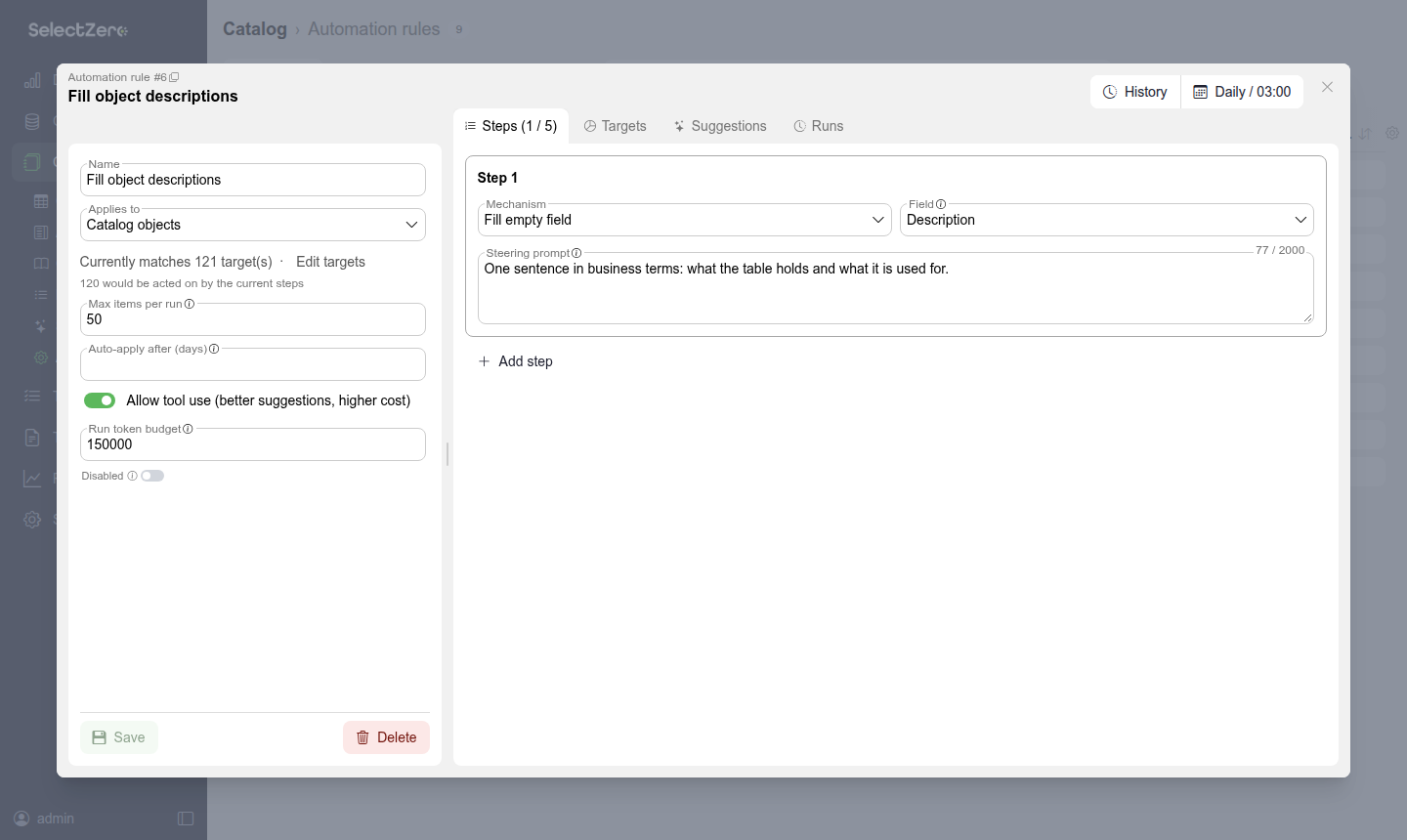Close the automation rule dialog

coord(1327,87)
